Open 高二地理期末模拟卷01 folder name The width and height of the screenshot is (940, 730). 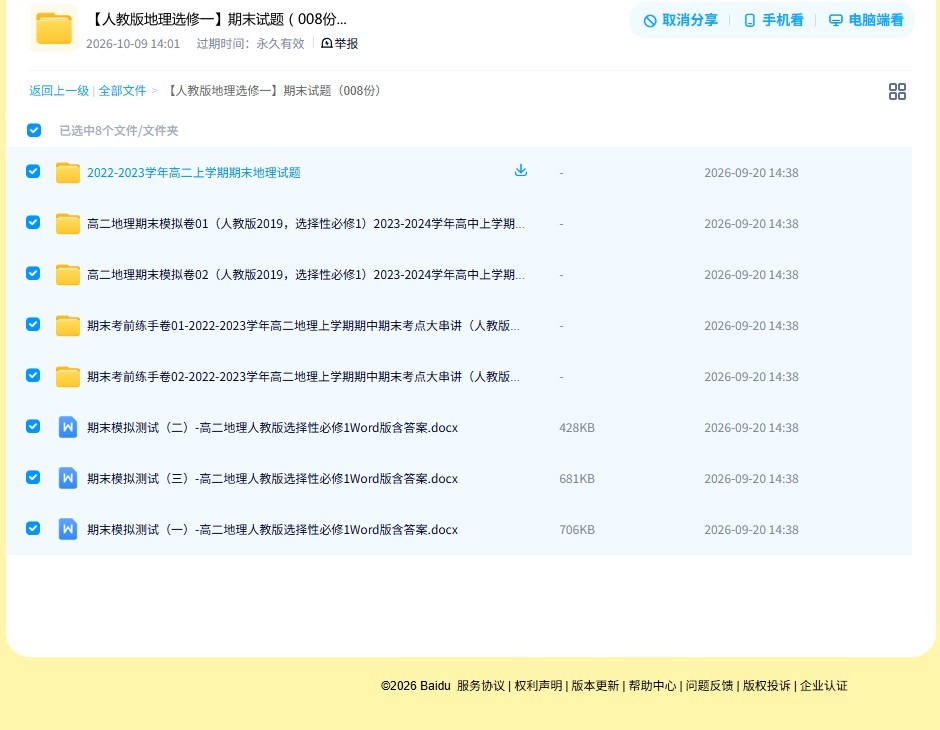coord(306,224)
